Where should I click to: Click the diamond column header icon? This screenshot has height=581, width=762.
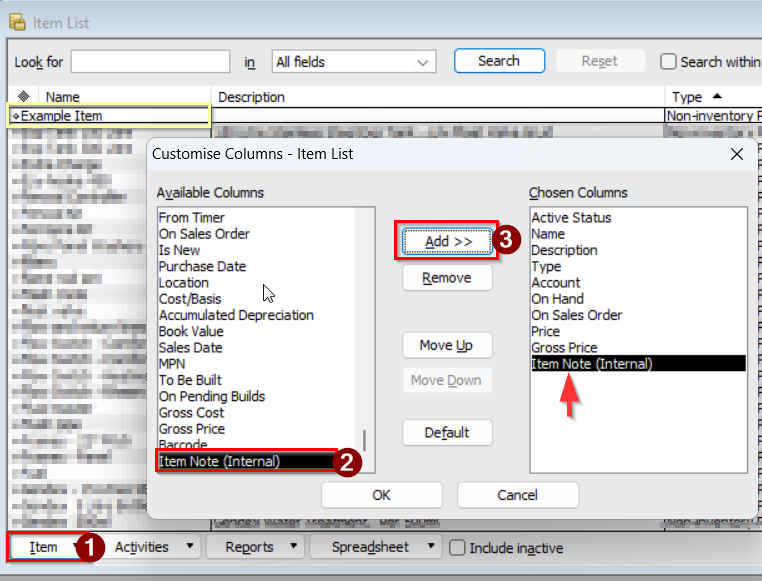[x=23, y=97]
